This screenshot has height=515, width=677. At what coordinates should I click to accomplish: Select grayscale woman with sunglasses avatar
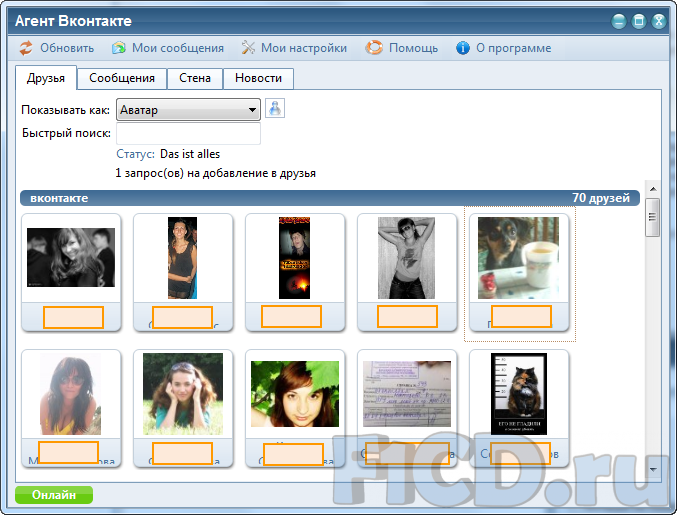406,258
